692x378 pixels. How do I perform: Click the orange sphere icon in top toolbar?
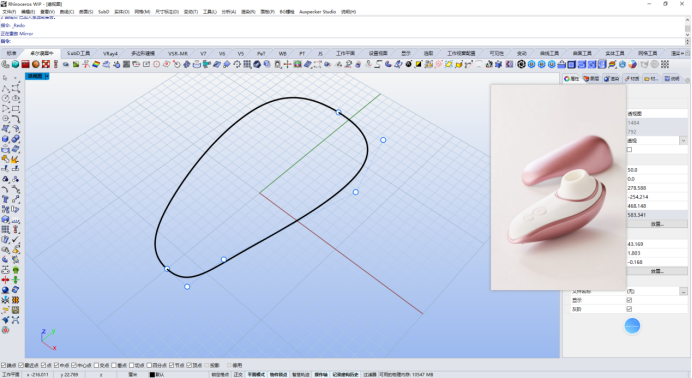click(x=36, y=64)
